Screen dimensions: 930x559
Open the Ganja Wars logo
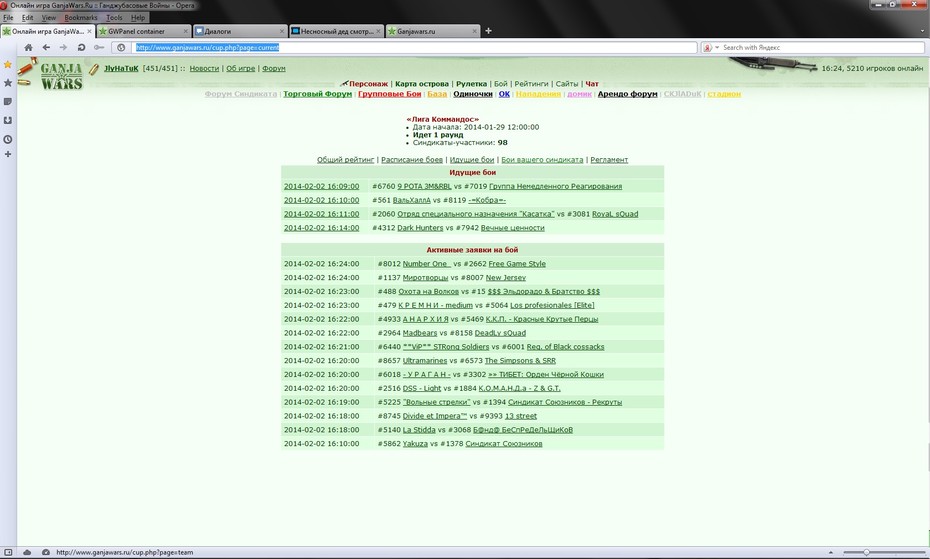[61, 76]
